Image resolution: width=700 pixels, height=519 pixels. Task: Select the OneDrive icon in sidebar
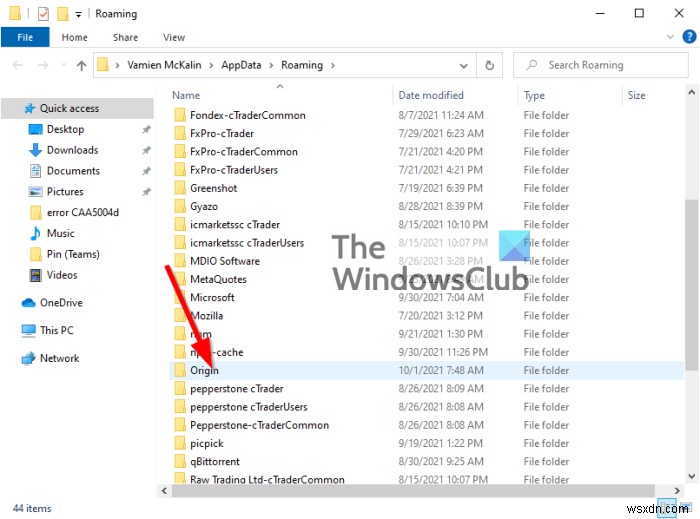(29, 303)
